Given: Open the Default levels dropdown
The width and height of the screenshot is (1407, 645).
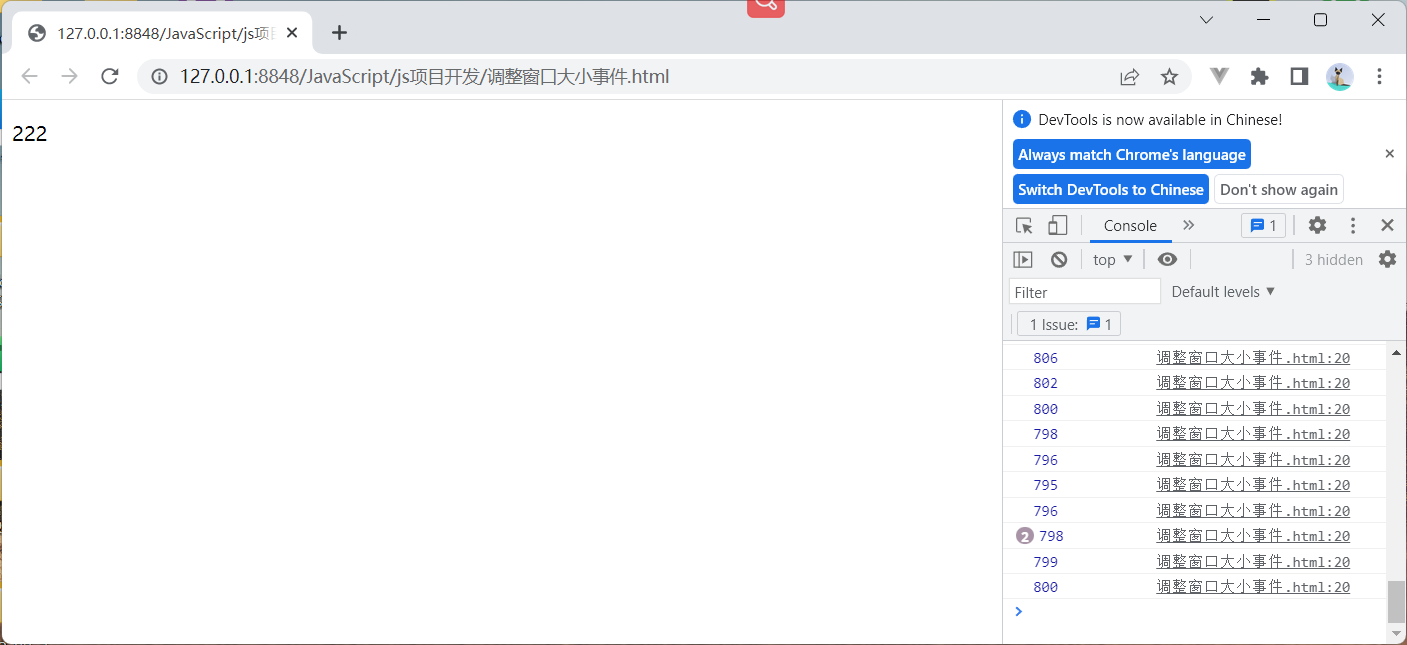Looking at the screenshot, I should [1221, 291].
